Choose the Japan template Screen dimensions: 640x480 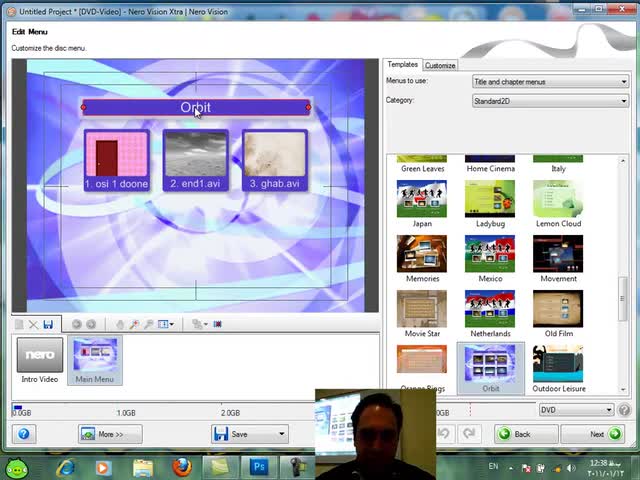[422, 204]
